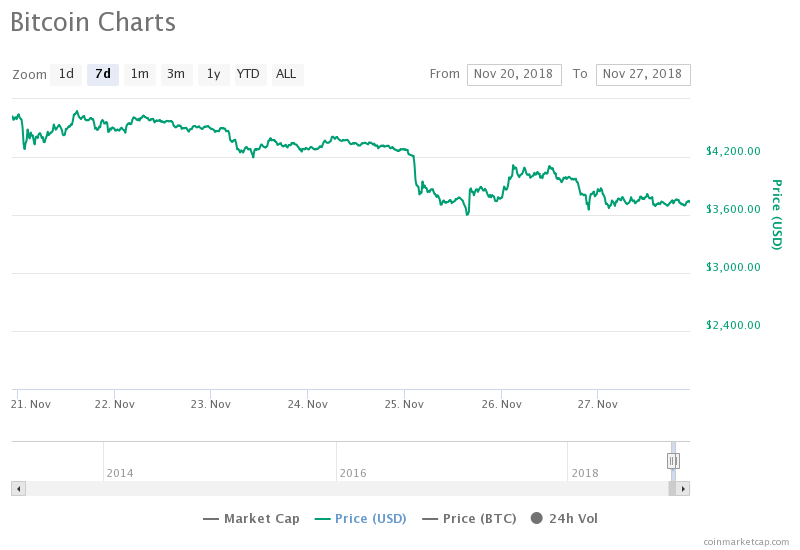Screen dimensions: 800x550
Task: Select the YTD zoom range
Action: click(248, 74)
